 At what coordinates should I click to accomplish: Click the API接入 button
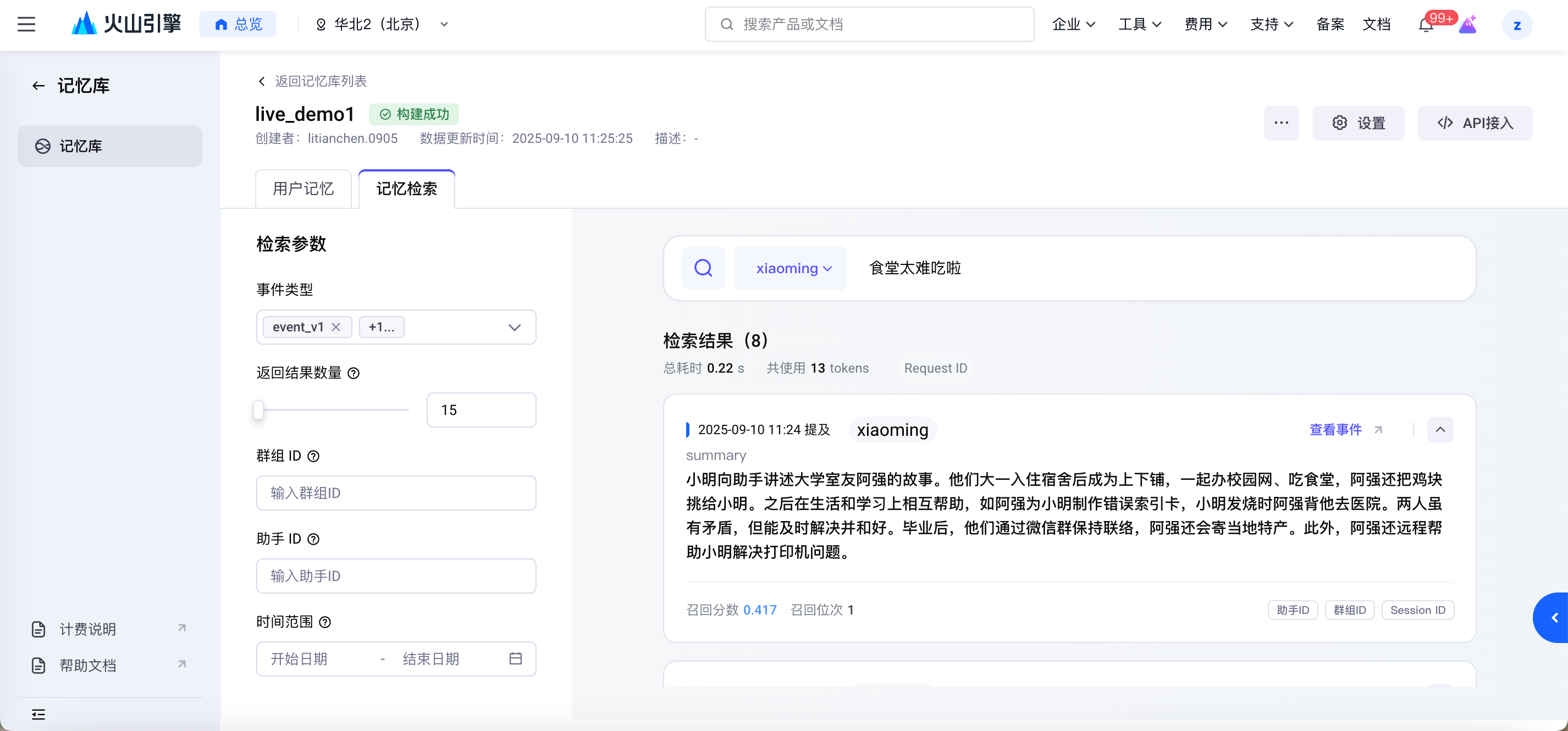[x=1475, y=123]
